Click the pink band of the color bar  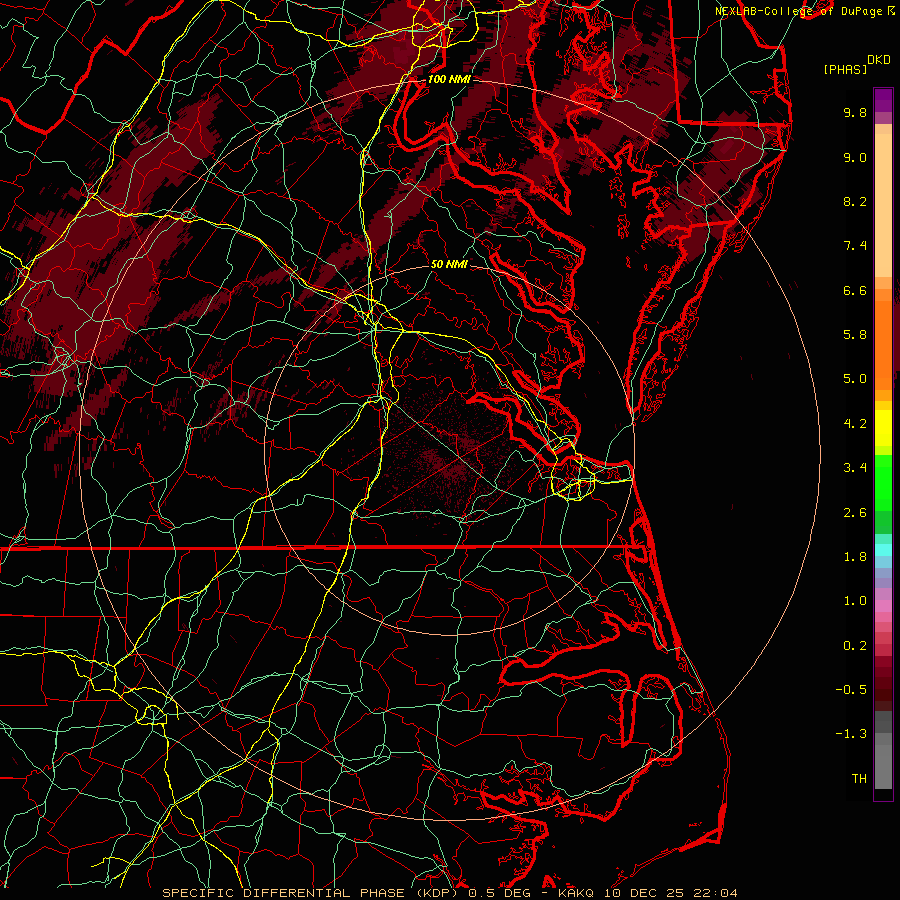pyautogui.click(x=883, y=606)
